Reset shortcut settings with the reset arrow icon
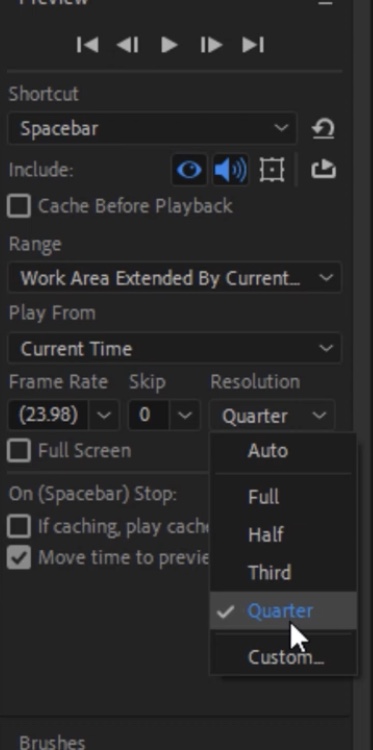Screen dimensions: 373x750 click(x=323, y=128)
